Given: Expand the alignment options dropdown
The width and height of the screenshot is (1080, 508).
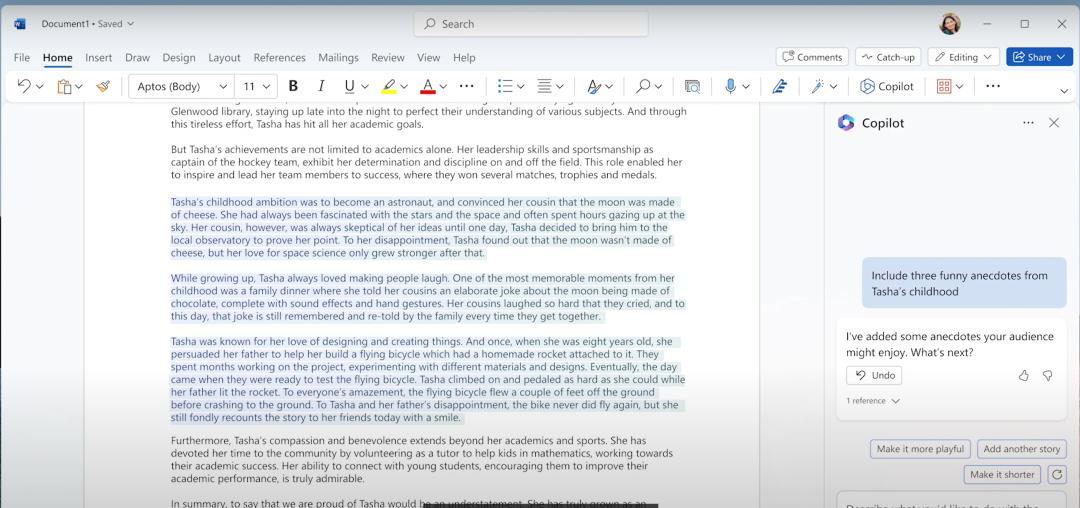Looking at the screenshot, I should tap(560, 87).
